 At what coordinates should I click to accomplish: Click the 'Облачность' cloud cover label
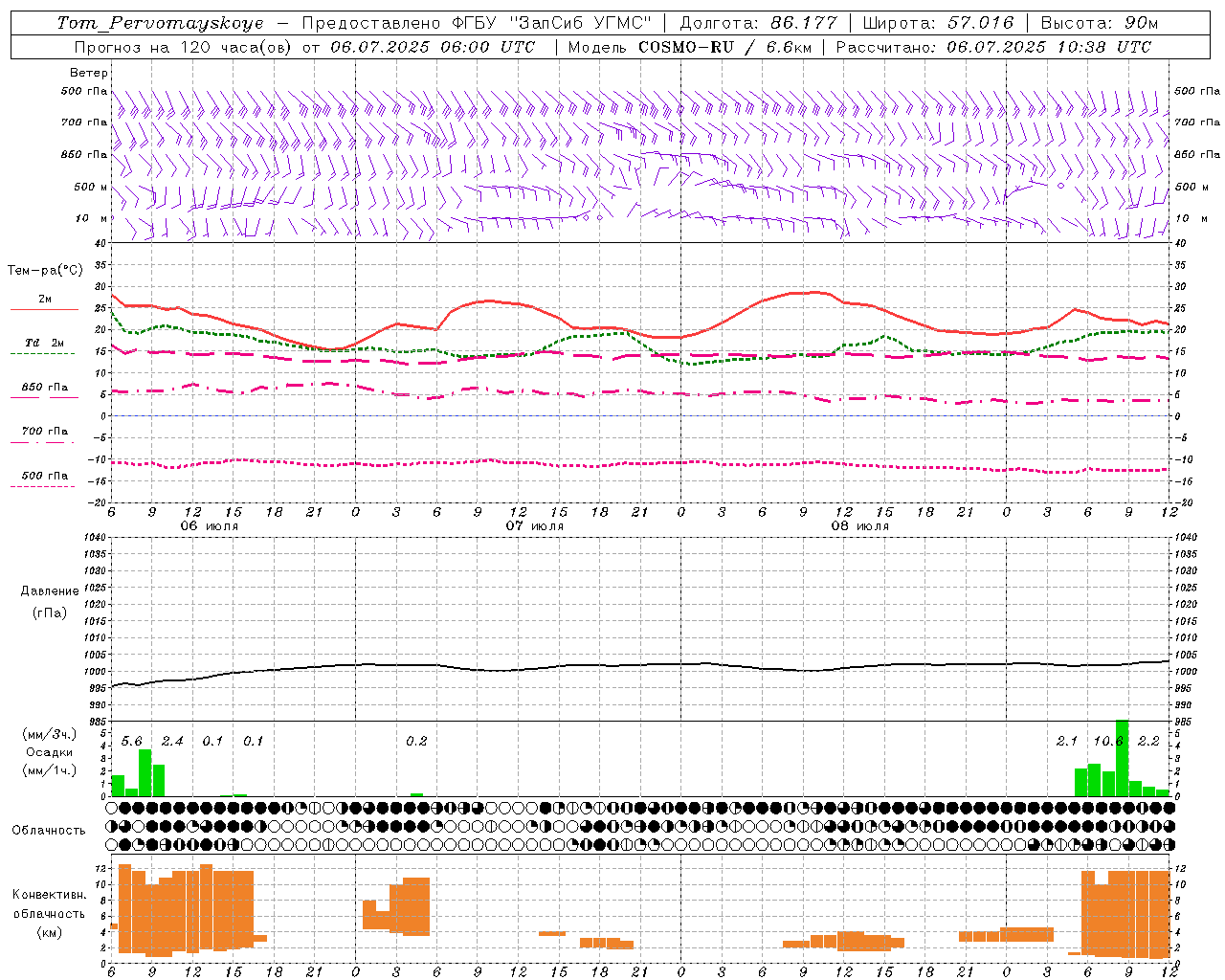(49, 830)
